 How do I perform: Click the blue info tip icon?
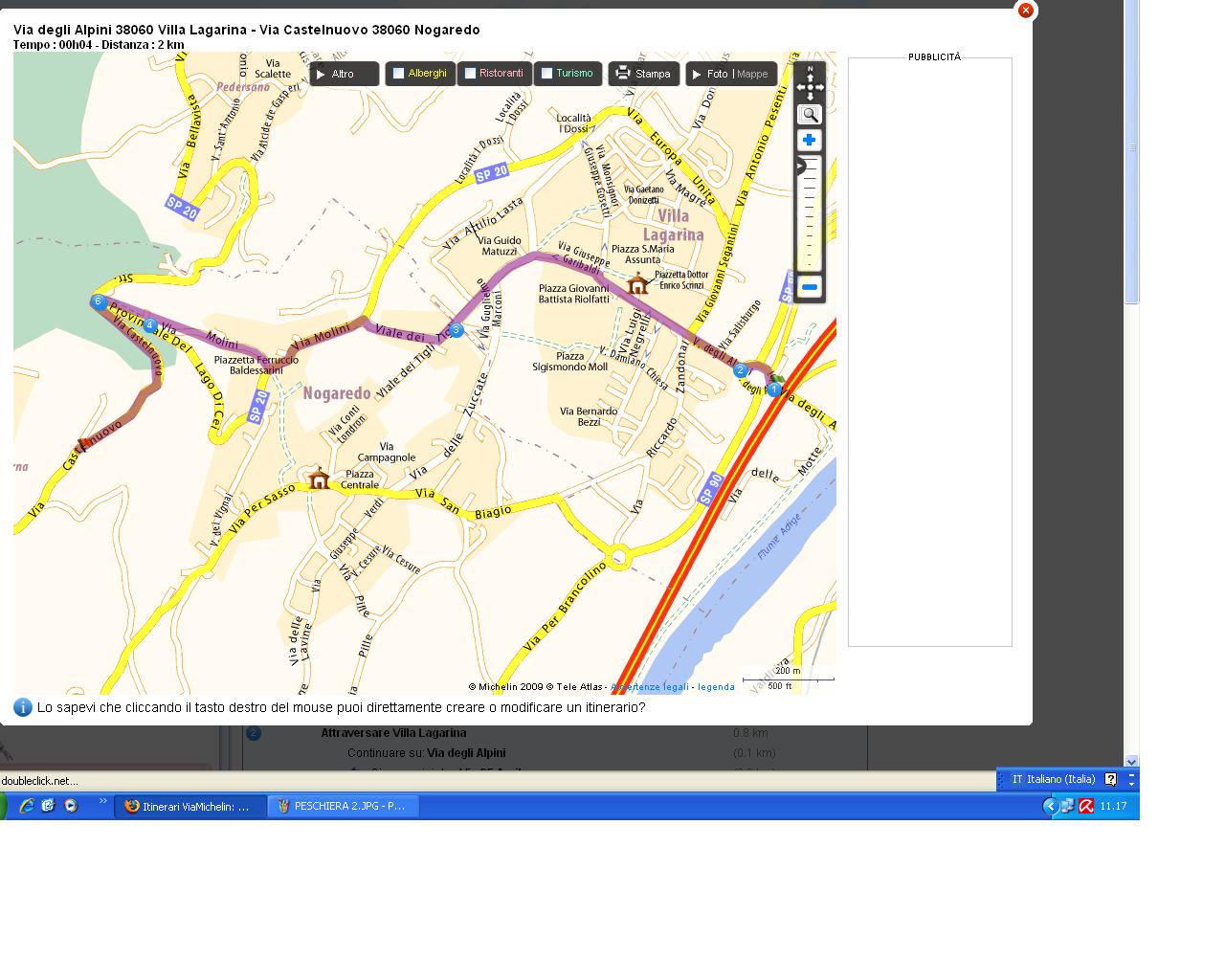click(x=23, y=707)
